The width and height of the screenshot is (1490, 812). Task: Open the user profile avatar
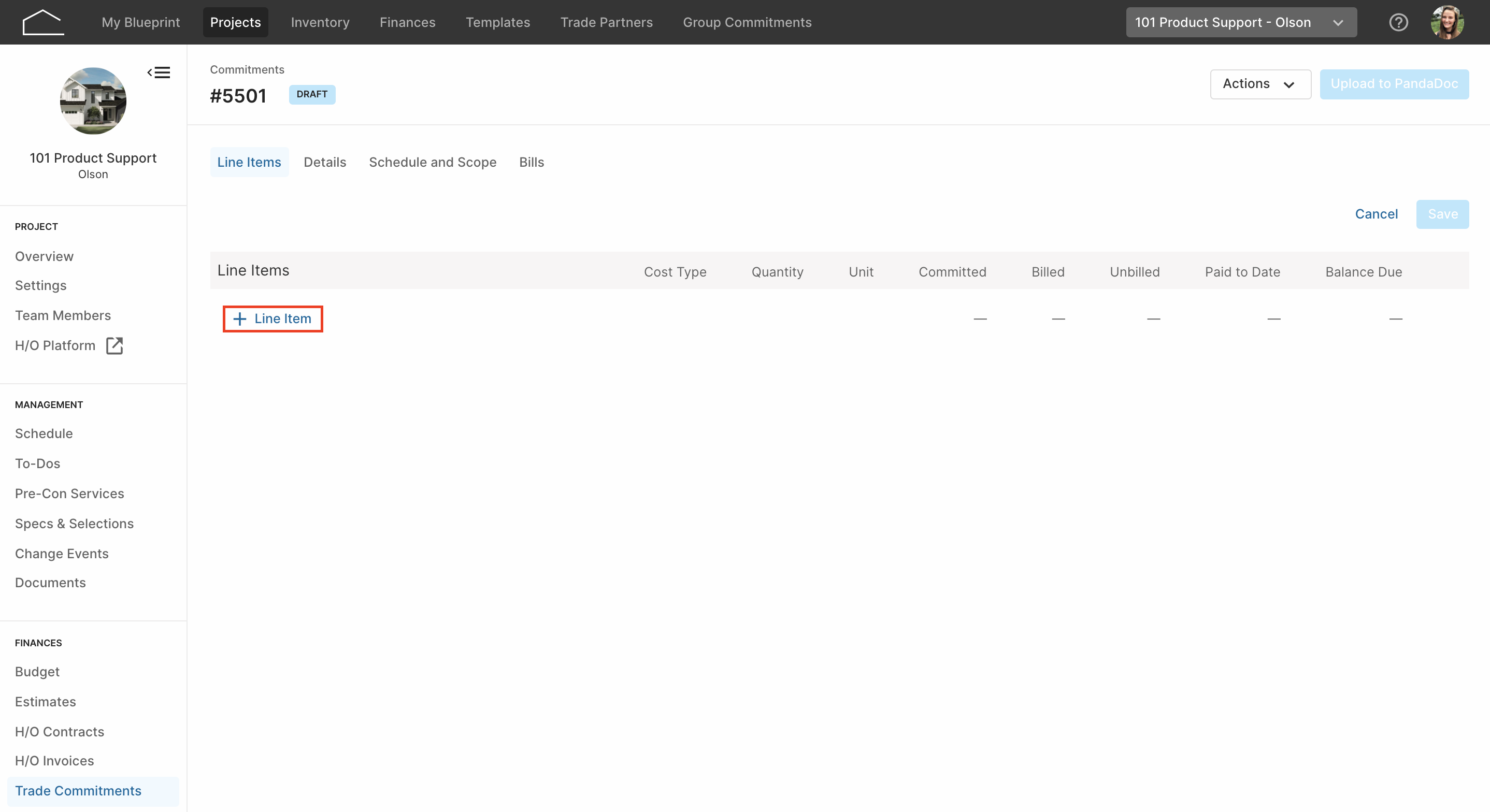[1447, 23]
